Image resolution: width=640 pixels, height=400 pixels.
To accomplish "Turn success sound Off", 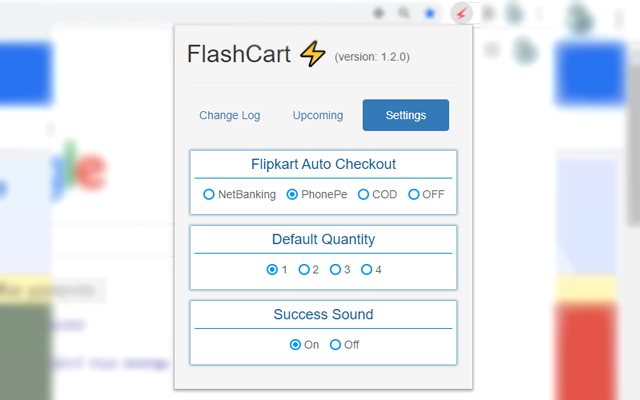I will [x=335, y=344].
